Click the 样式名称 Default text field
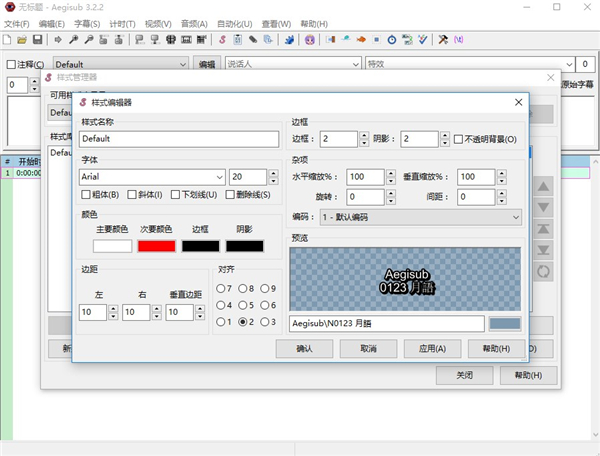This screenshot has width=600, height=456. tap(178, 139)
